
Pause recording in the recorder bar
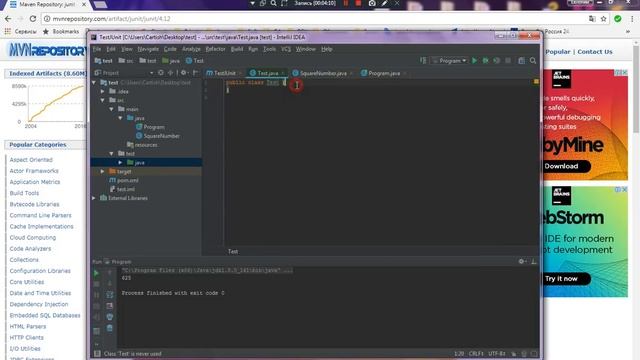(346, 3)
